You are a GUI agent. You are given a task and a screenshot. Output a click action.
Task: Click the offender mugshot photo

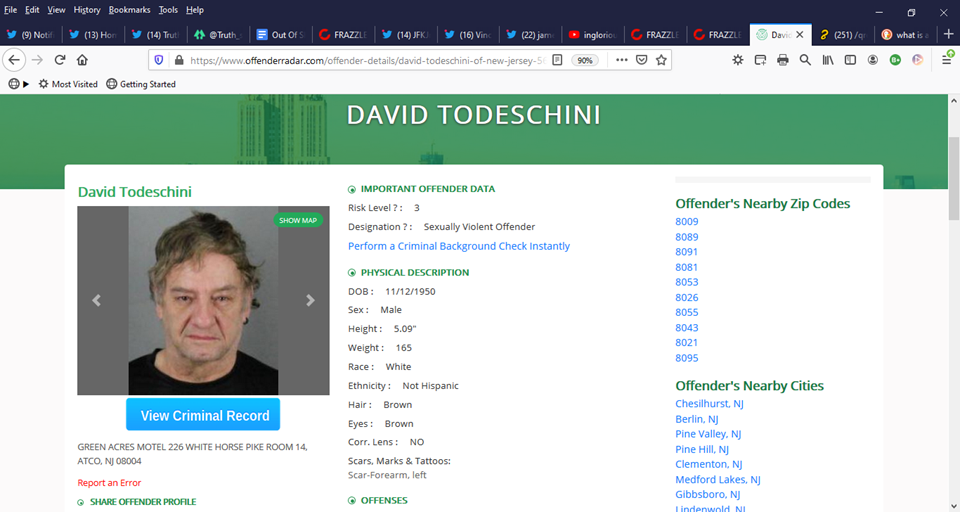203,300
